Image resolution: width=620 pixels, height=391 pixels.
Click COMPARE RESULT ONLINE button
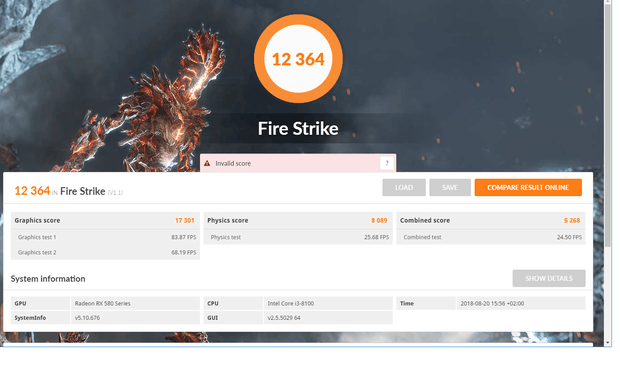click(x=528, y=187)
